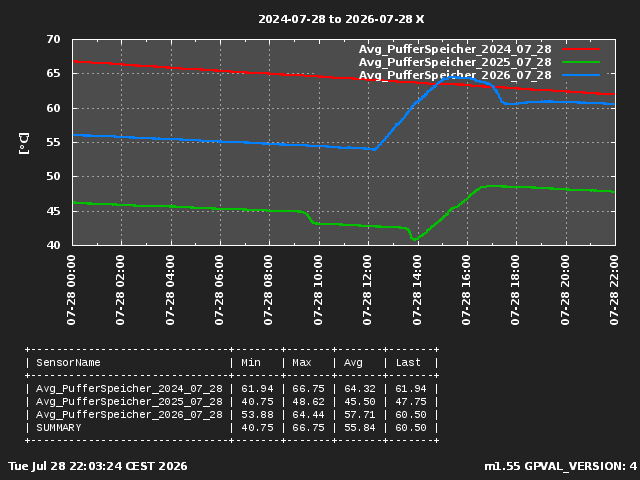
Task: Click x-axis tick 07-28 06:00
Action: [x=219, y=290]
